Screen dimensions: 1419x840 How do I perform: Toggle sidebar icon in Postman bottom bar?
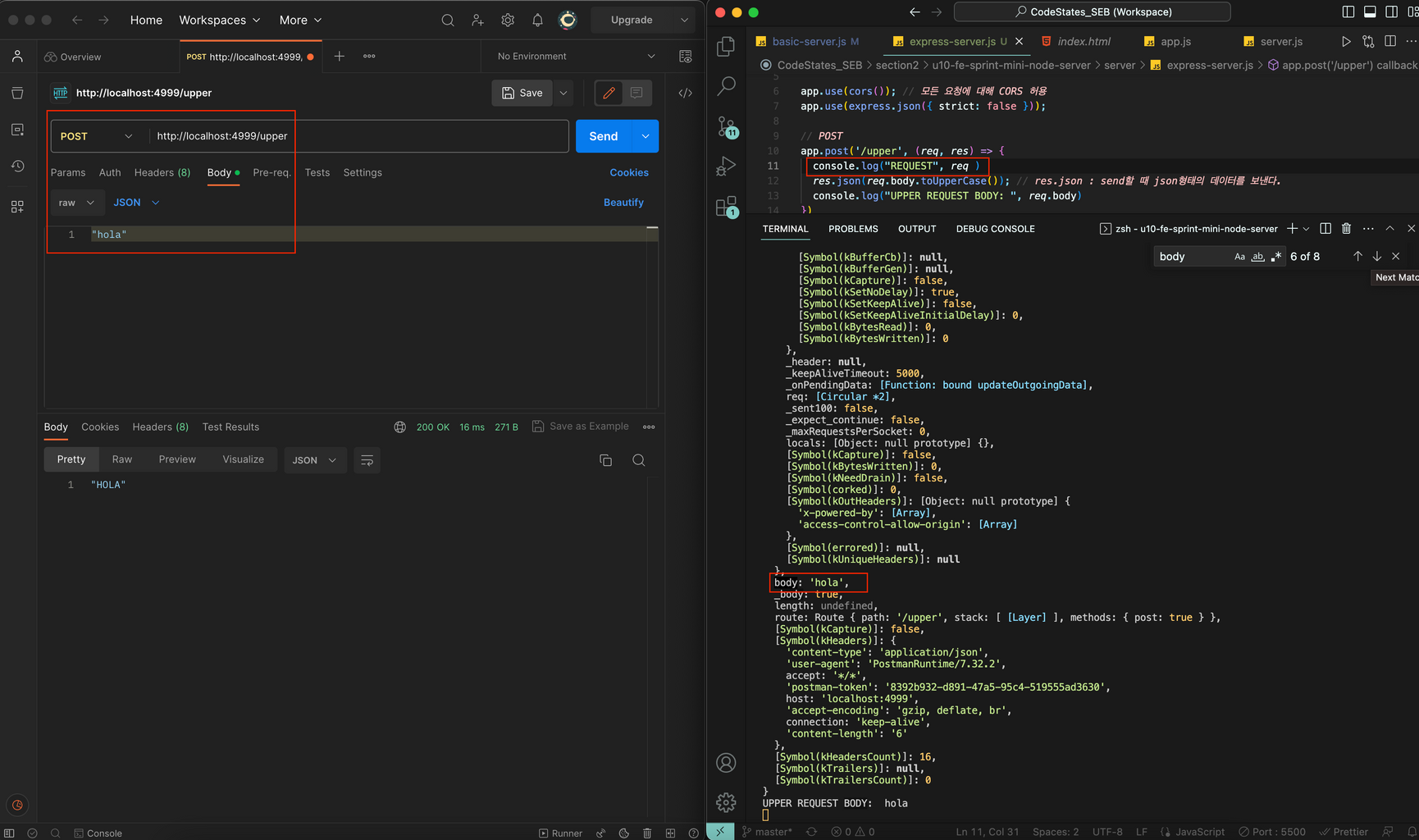(x=9, y=833)
